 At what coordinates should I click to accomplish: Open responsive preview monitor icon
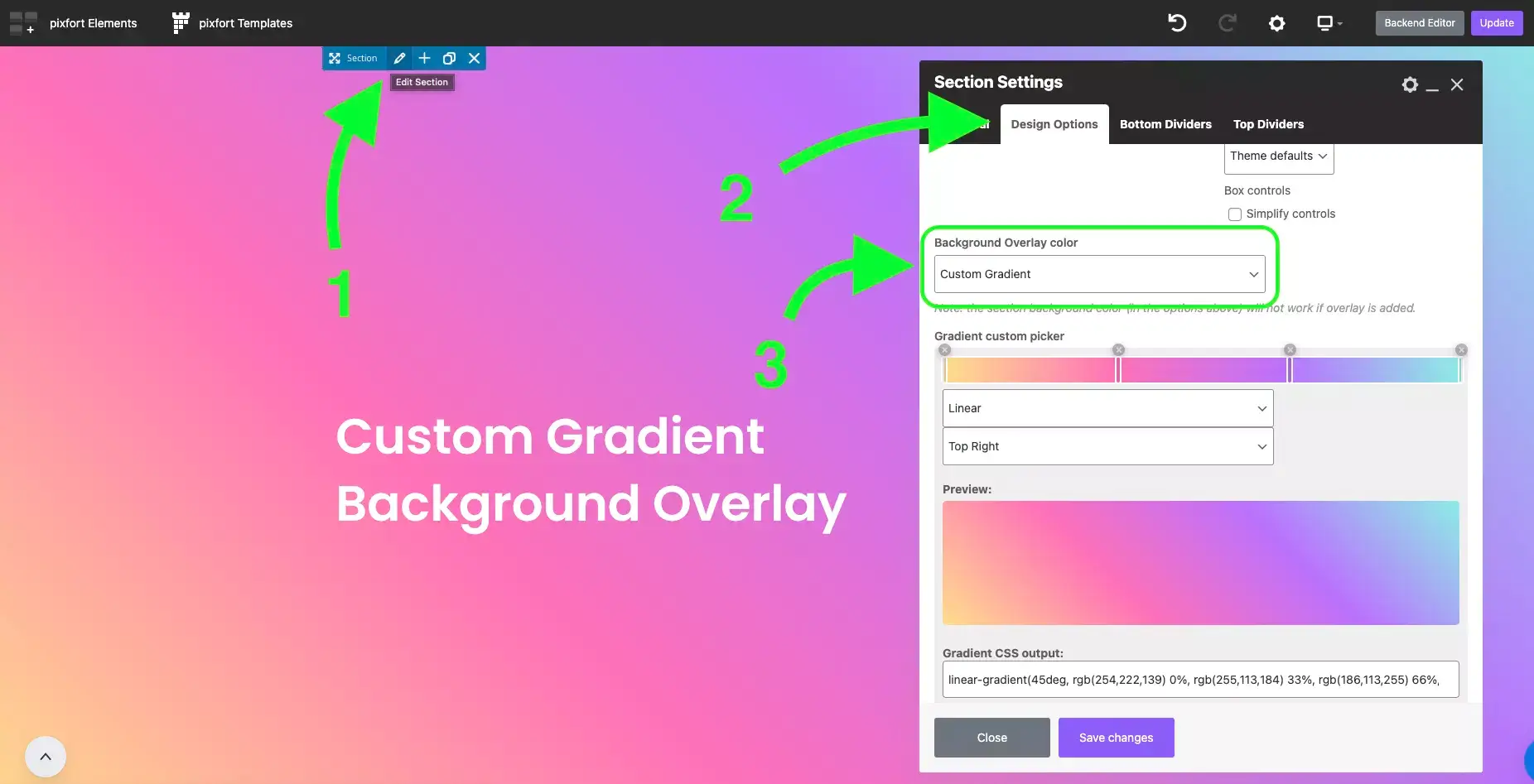point(1329,23)
